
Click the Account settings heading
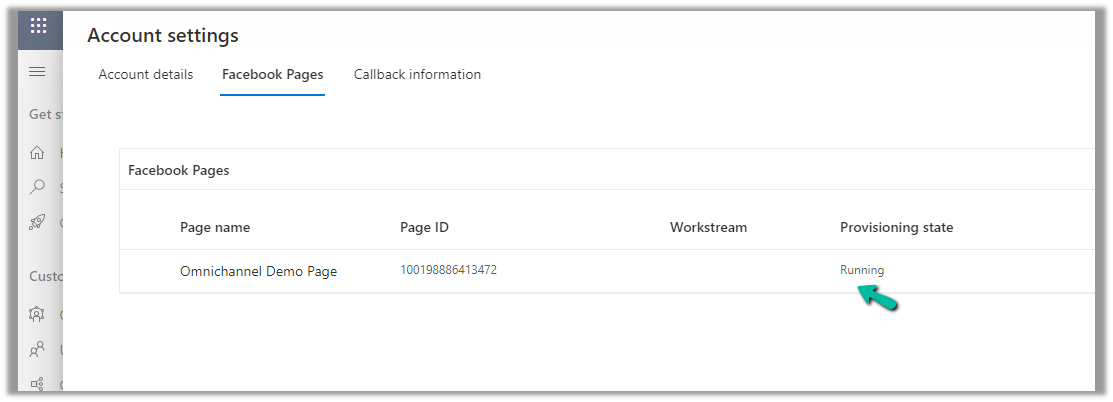(x=163, y=36)
